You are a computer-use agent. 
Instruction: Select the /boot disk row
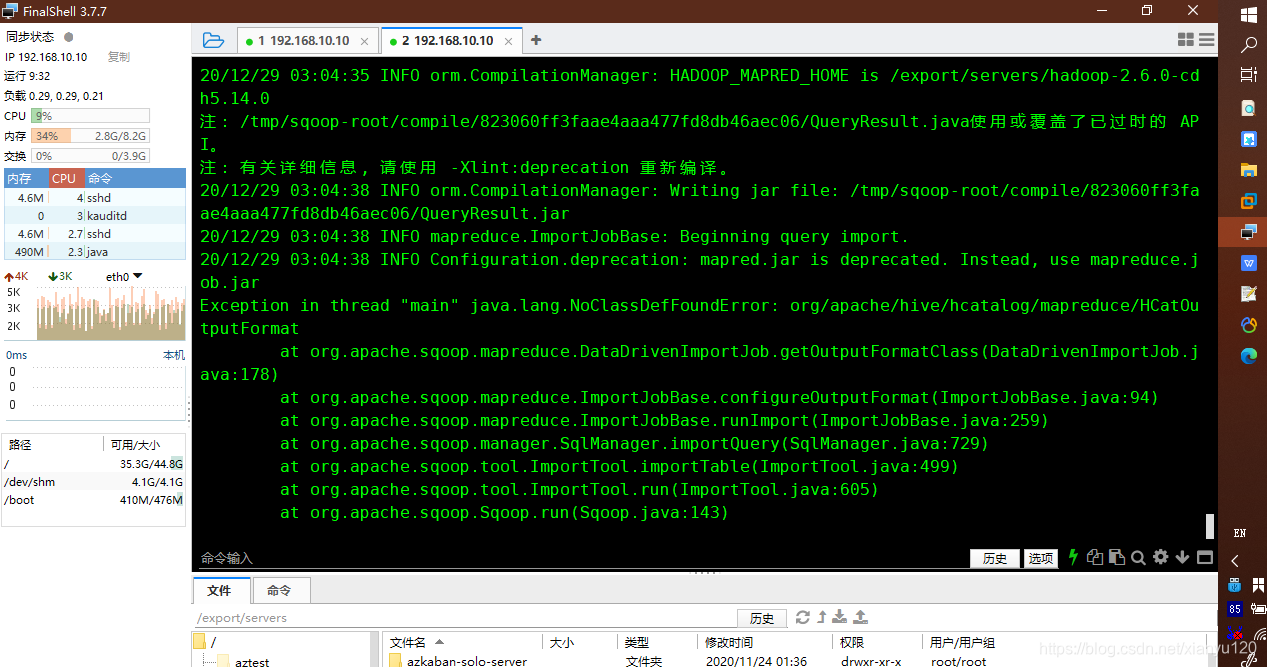[94, 500]
